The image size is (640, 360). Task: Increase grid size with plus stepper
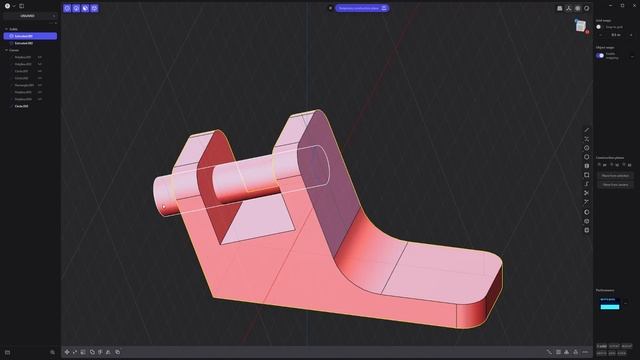(x=631, y=35)
